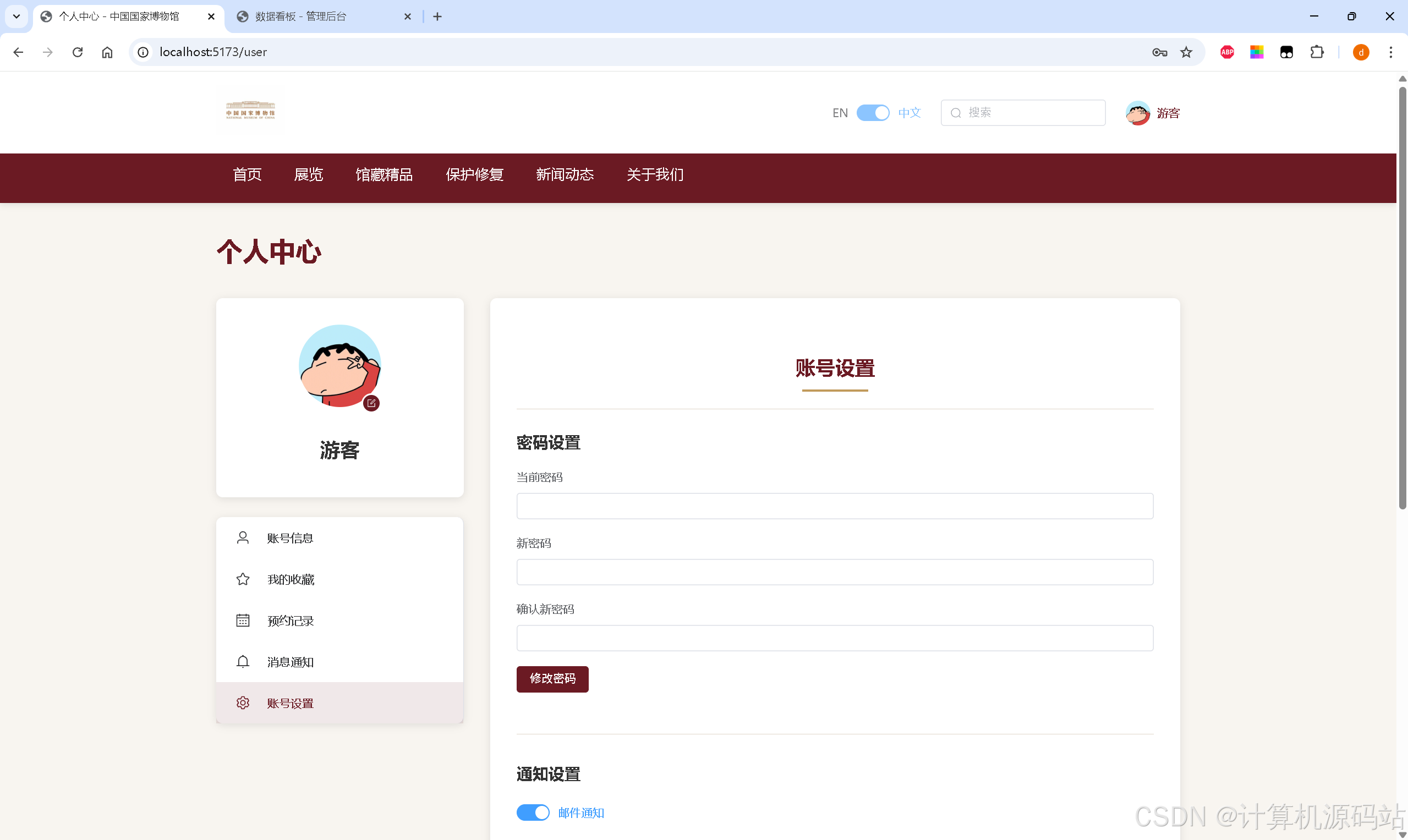Screen dimensions: 1408x840
Task: Click the 当前密码 input field
Action: point(834,506)
